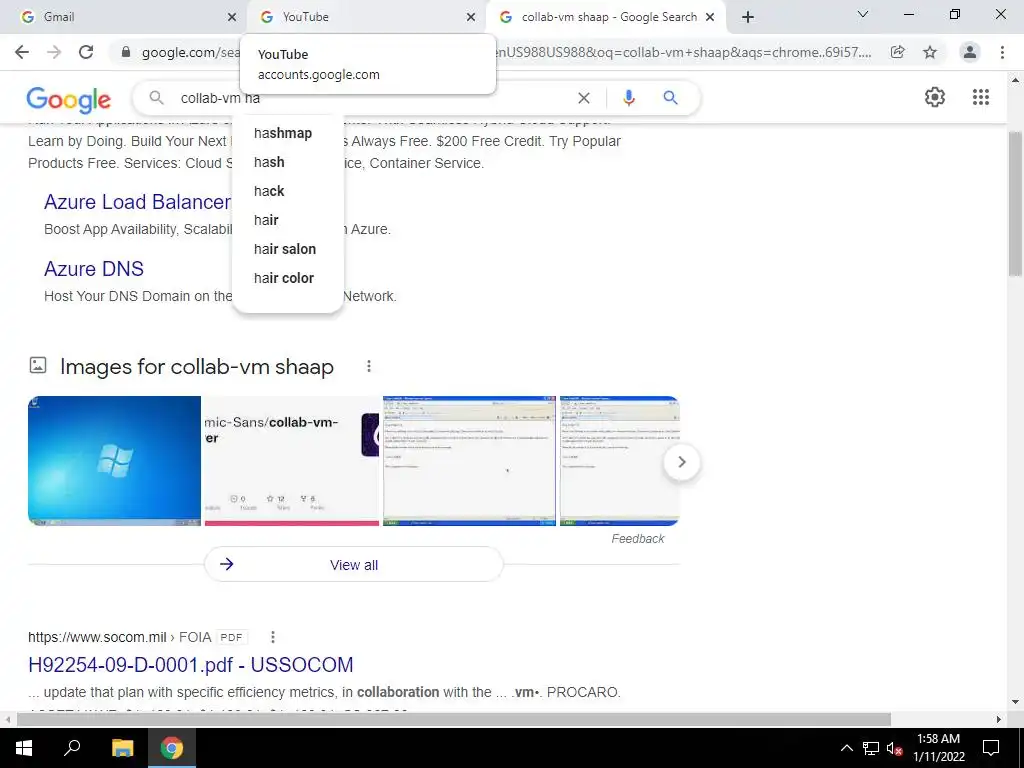Choose the hair suggestion

click(266, 220)
